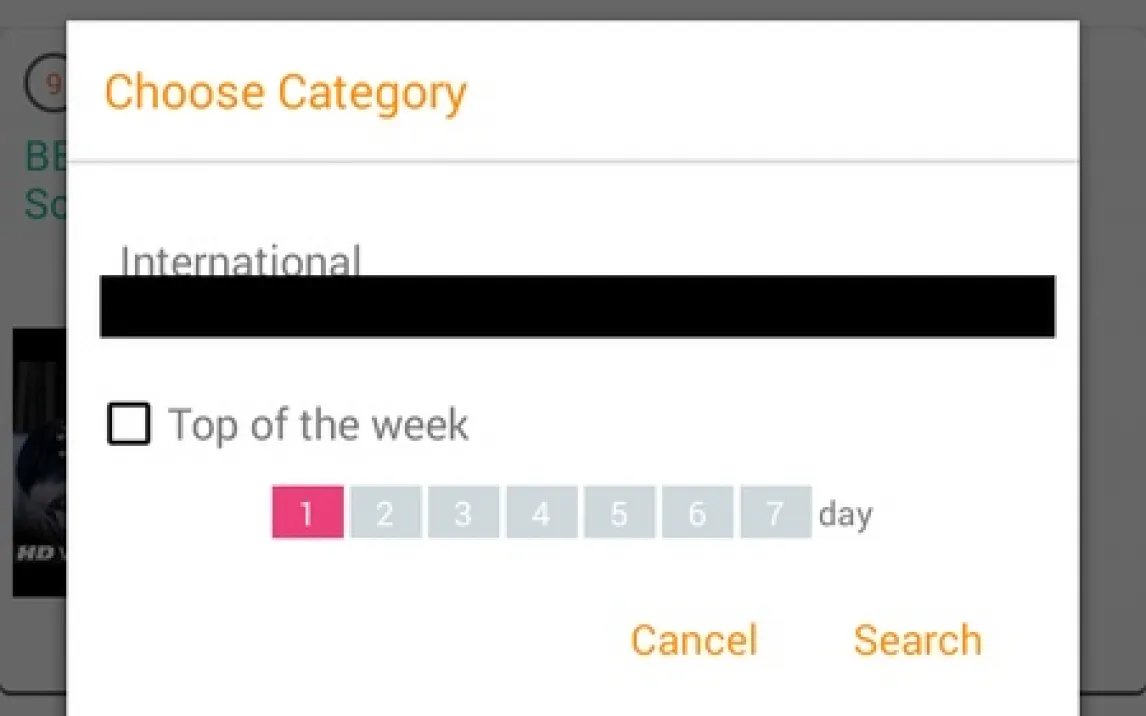The height and width of the screenshot is (716, 1146).
Task: Click the HD watermark on the thumbnail
Action: coord(36,551)
